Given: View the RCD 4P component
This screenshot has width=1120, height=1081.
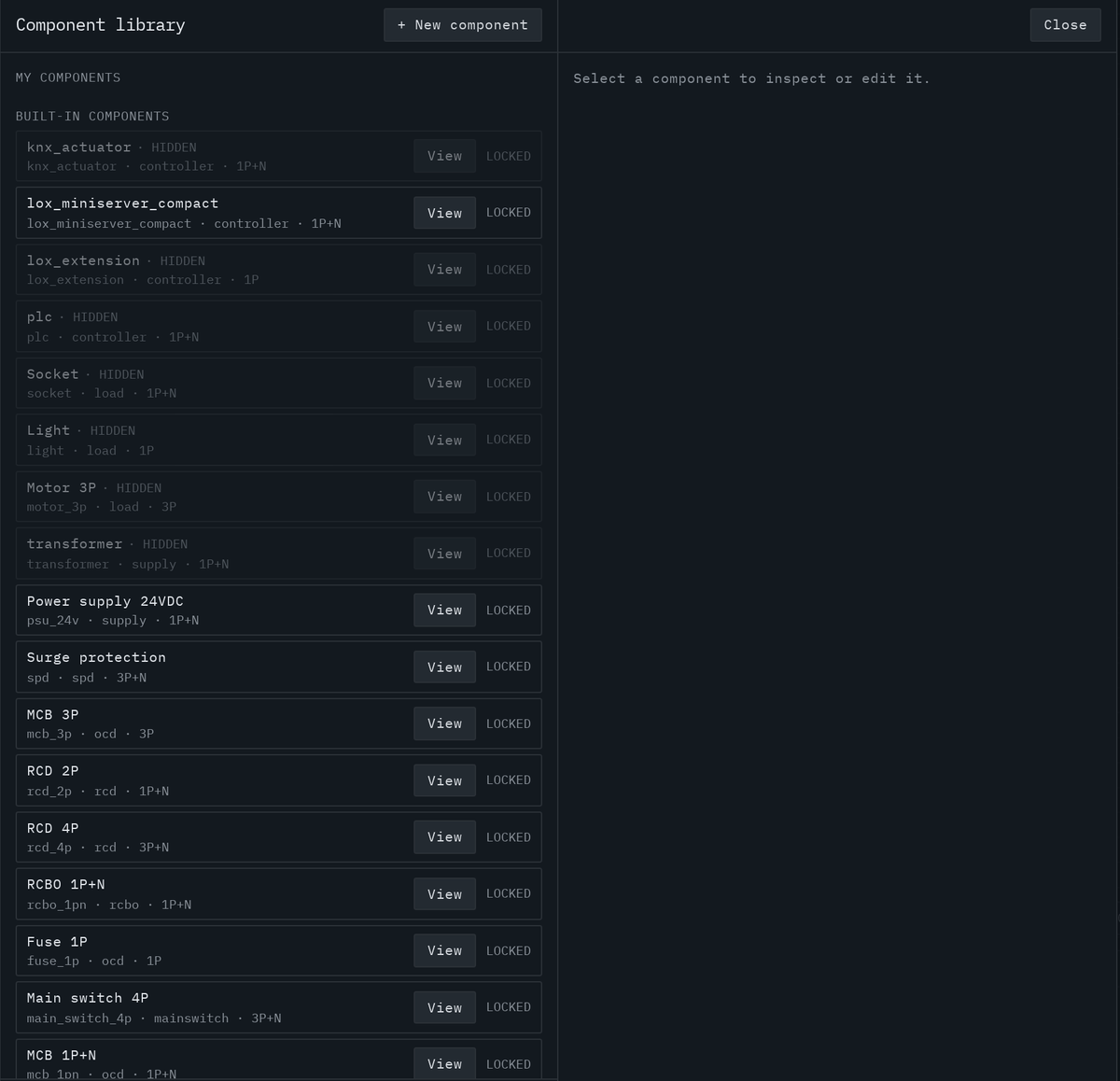Looking at the screenshot, I should [x=444, y=837].
